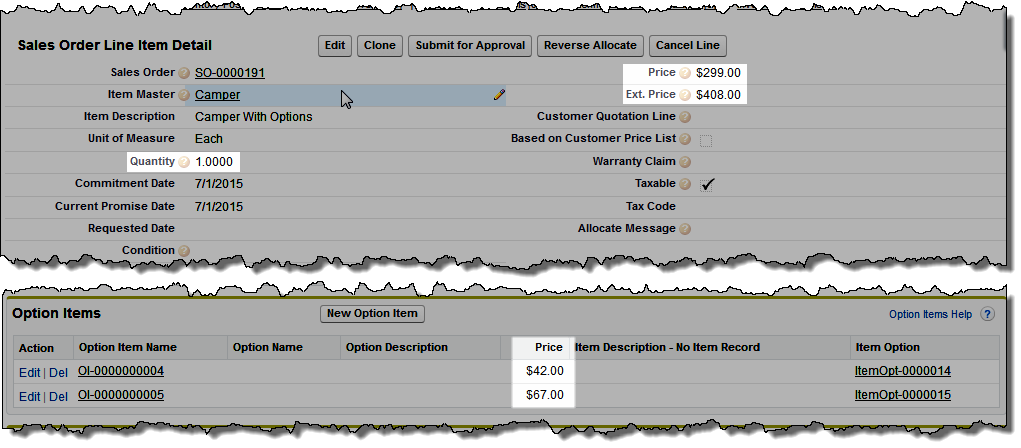Add a New Option Item
Image resolution: width=1021 pixels, height=448 pixels.
[372, 314]
